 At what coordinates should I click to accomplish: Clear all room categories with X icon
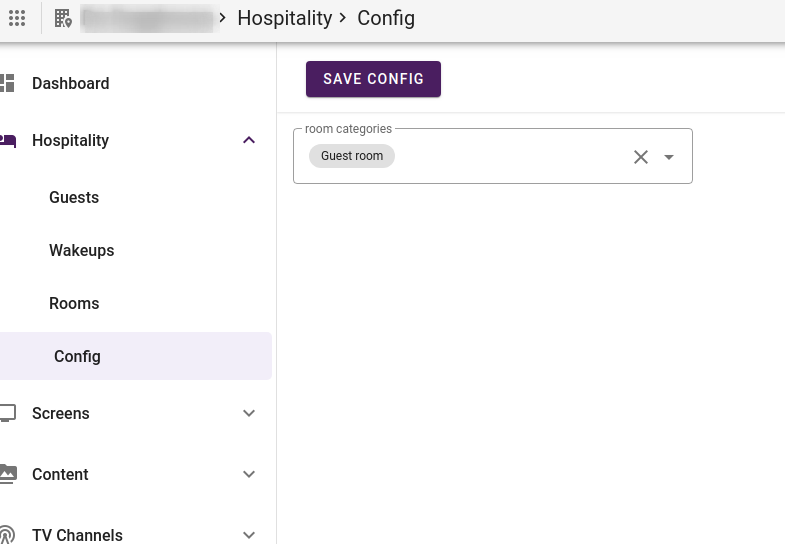pos(641,157)
